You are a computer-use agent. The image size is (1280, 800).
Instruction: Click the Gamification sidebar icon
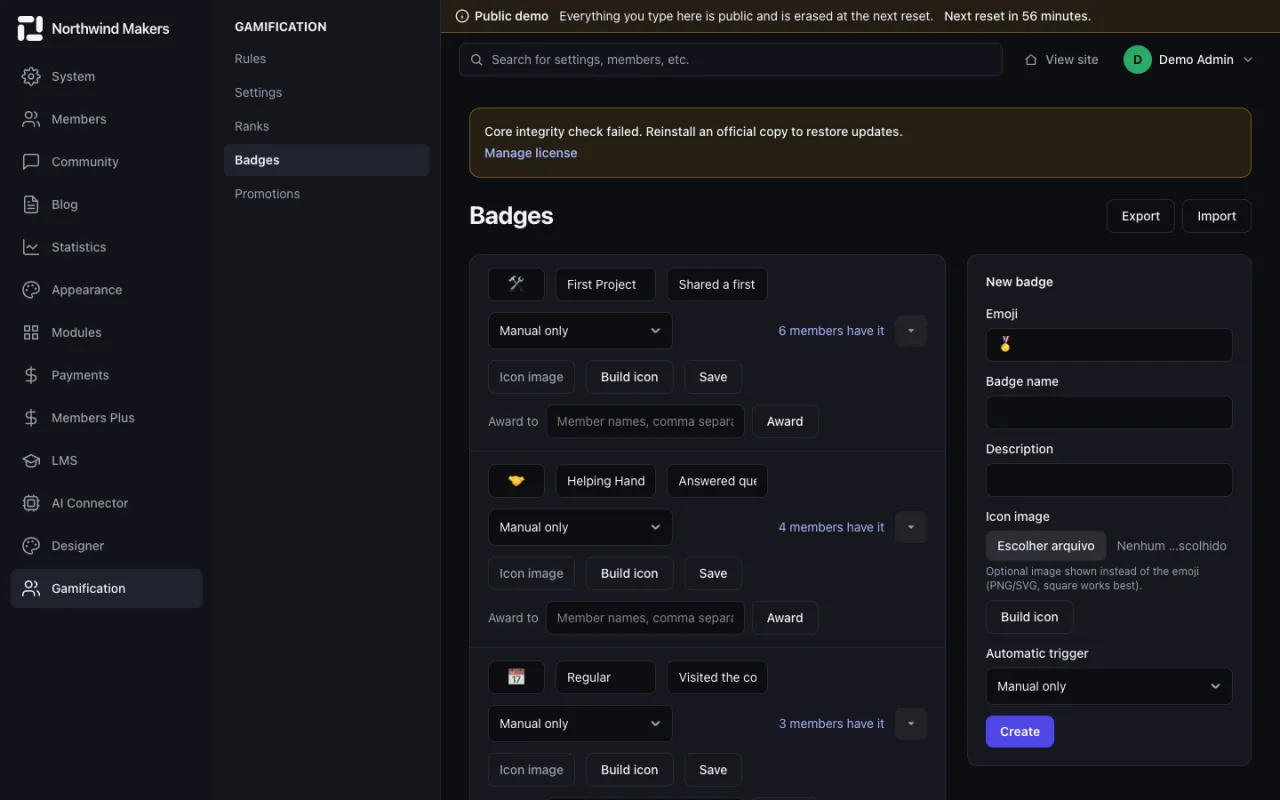click(31, 588)
